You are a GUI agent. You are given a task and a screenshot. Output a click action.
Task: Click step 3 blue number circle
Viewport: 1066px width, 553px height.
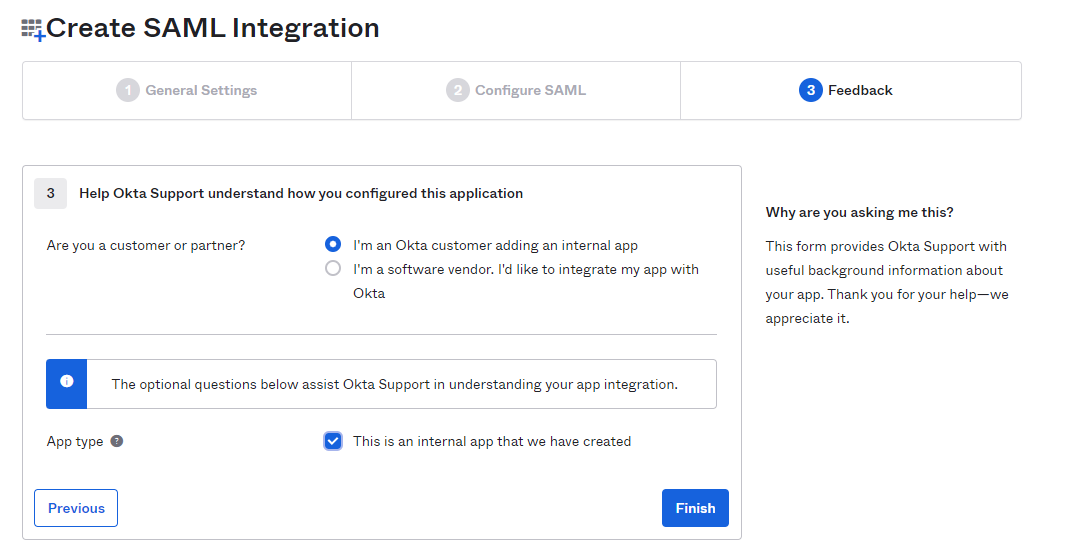[x=810, y=90]
